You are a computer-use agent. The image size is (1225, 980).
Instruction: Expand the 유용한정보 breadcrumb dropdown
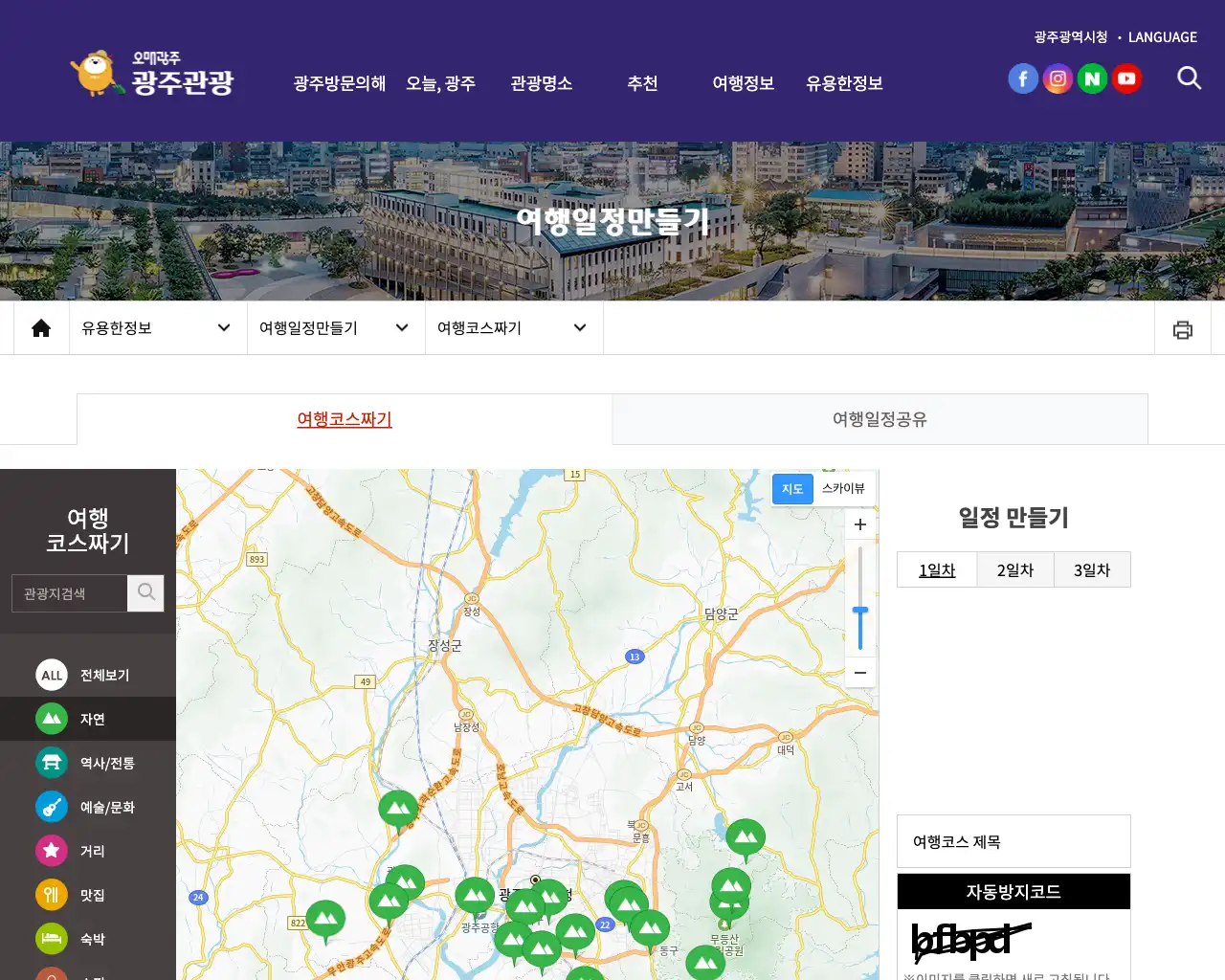(x=158, y=328)
